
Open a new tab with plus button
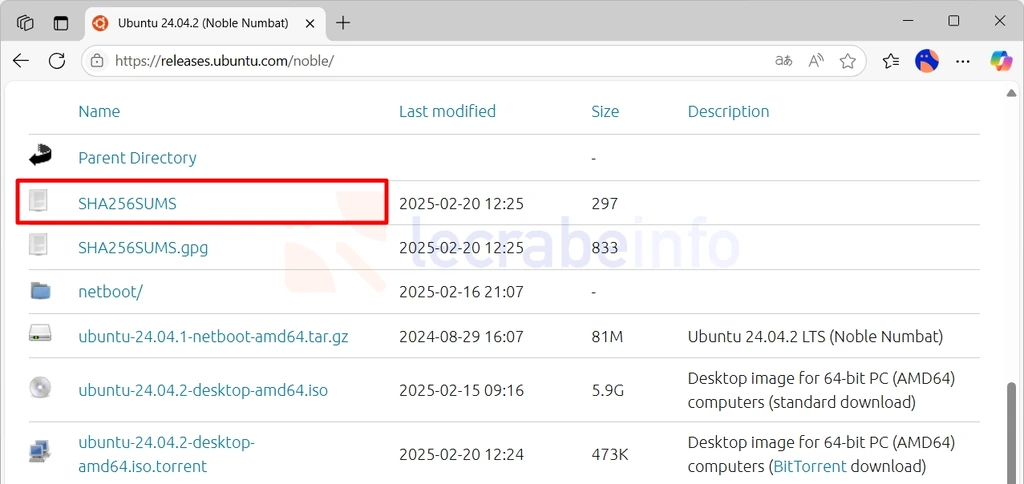click(343, 23)
